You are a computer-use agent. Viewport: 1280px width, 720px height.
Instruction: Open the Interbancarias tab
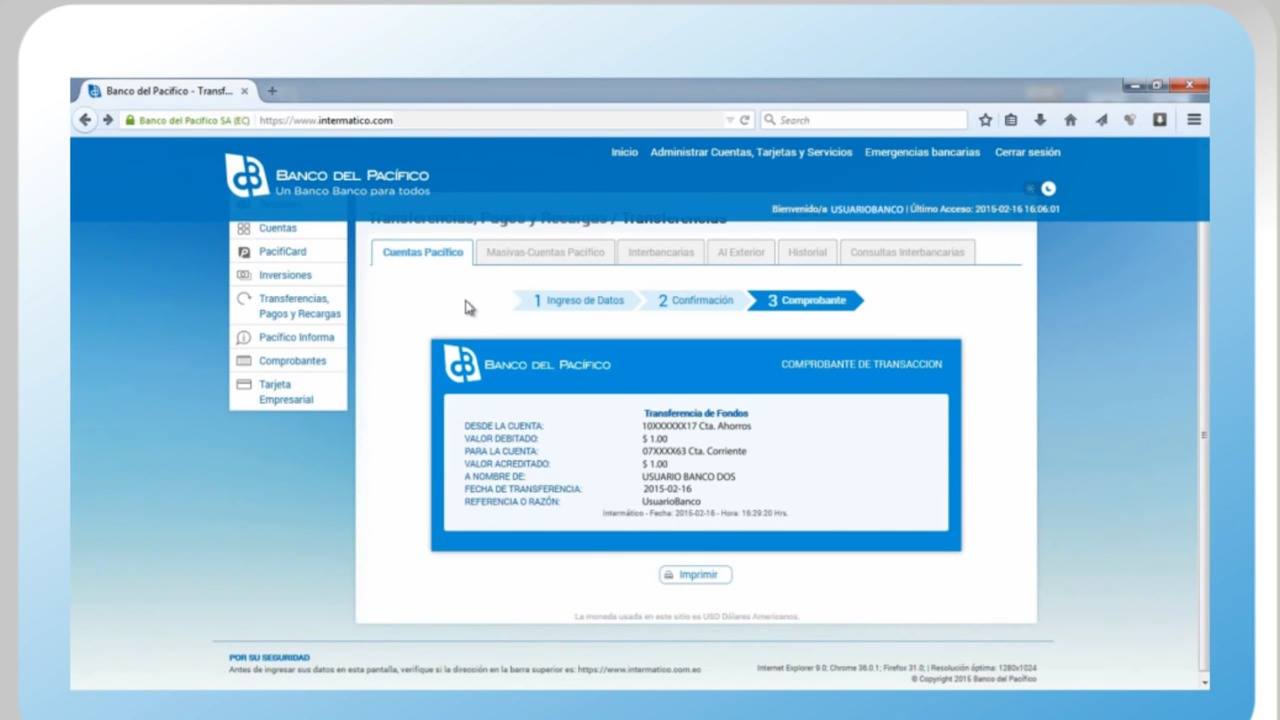tap(661, 252)
